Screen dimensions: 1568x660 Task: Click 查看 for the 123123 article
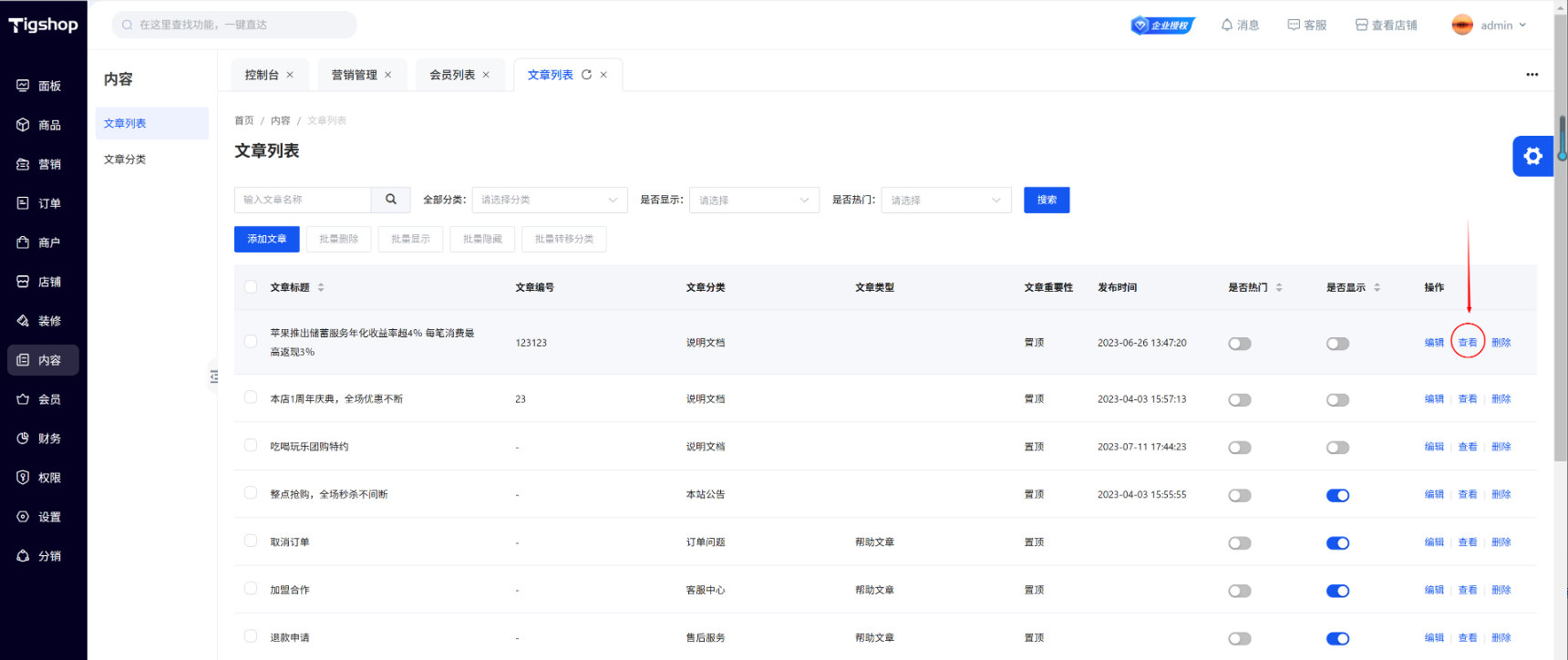[x=1468, y=343]
